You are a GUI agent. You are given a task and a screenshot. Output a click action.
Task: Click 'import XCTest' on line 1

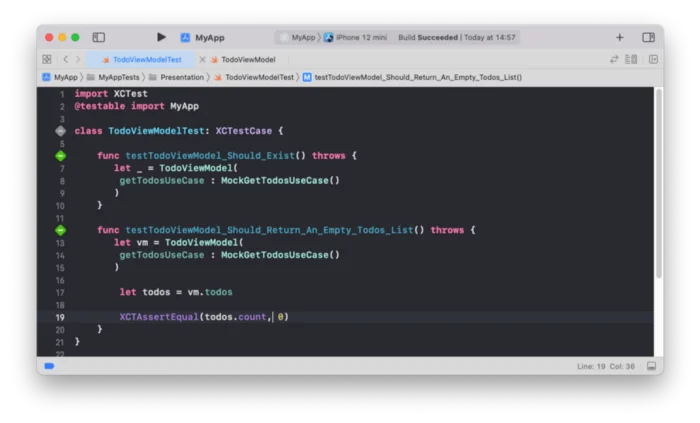coord(111,94)
